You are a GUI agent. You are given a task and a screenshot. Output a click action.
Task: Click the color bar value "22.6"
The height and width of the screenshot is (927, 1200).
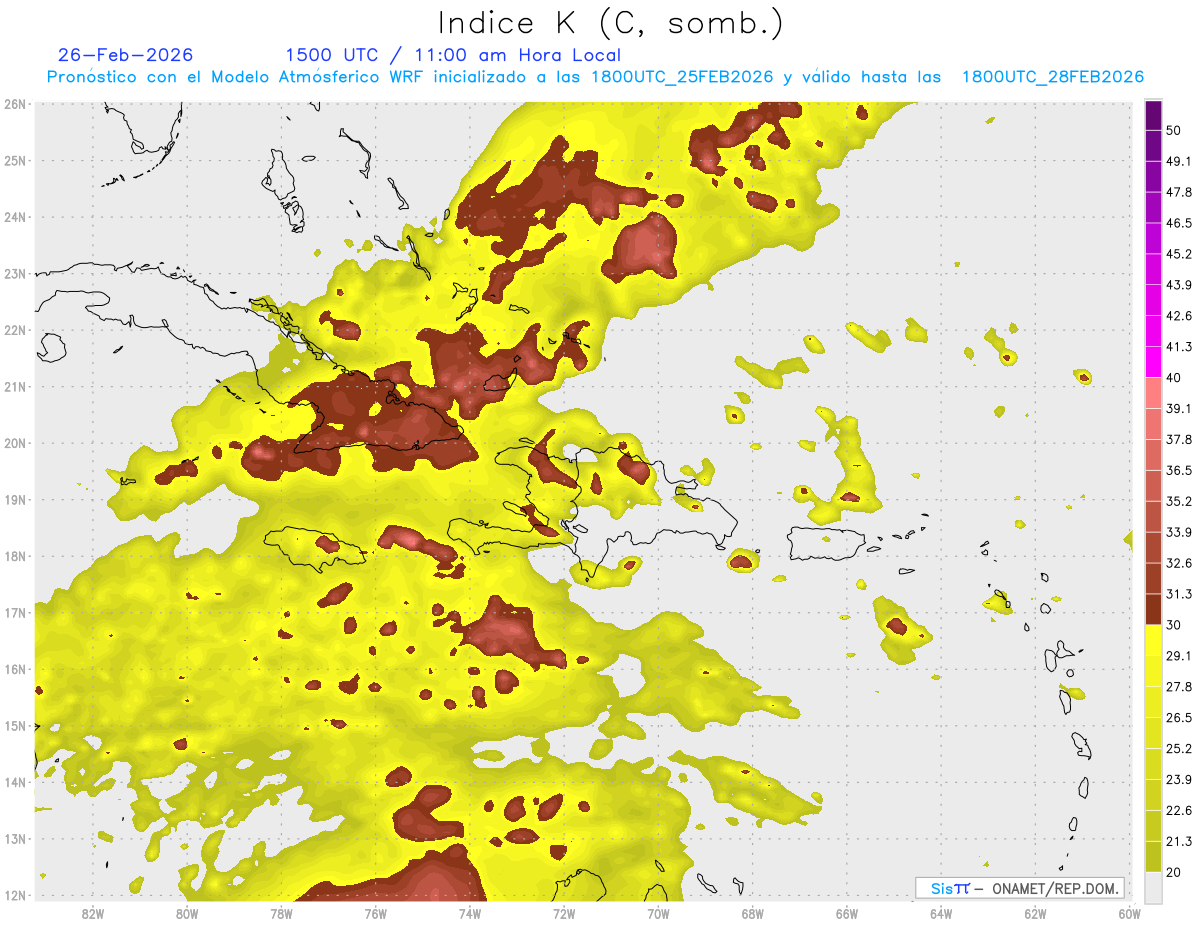pyautogui.click(x=1179, y=811)
